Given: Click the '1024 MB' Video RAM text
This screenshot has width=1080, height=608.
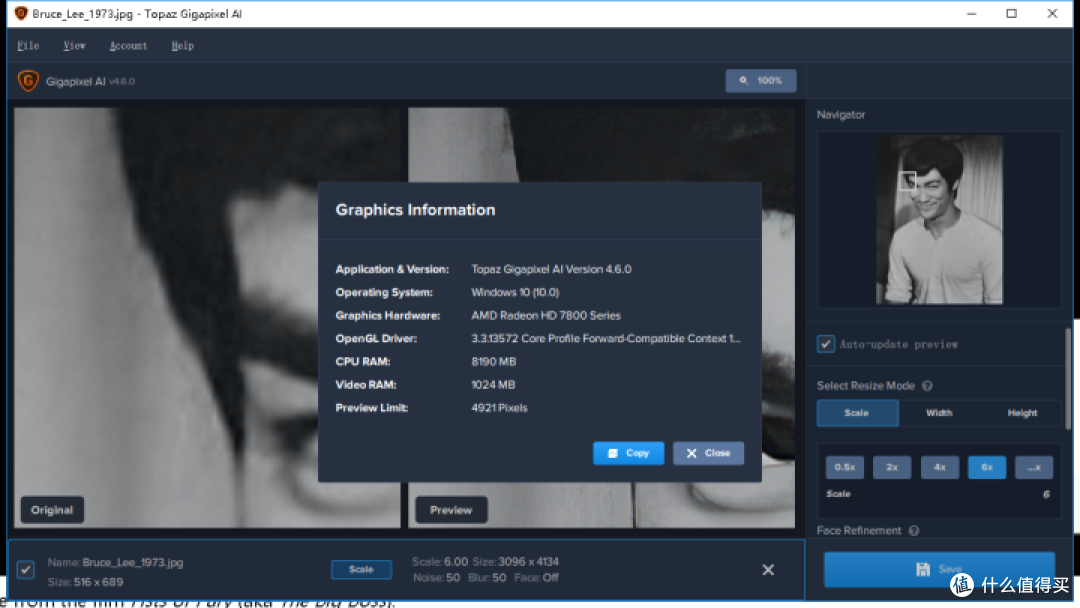Looking at the screenshot, I should pos(493,385).
